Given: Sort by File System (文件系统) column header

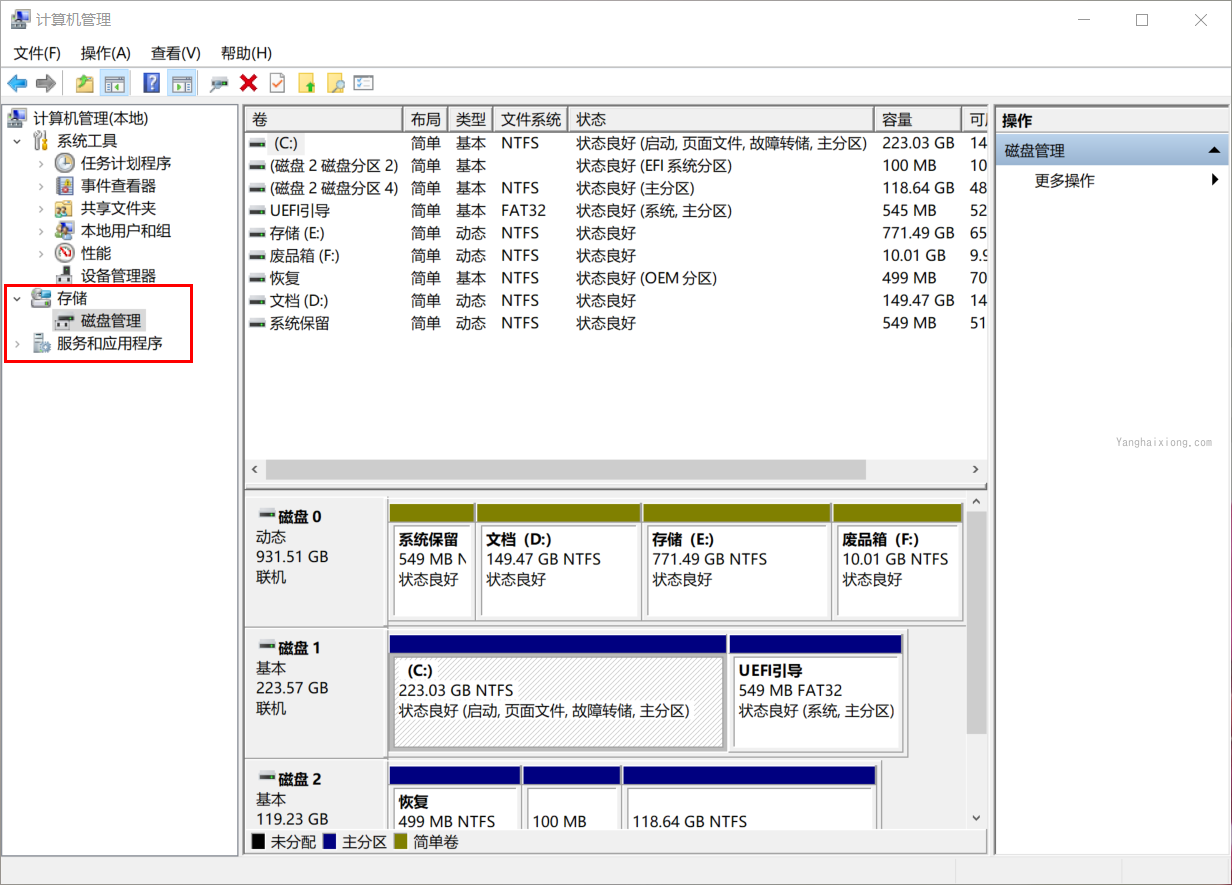Looking at the screenshot, I should [x=531, y=120].
